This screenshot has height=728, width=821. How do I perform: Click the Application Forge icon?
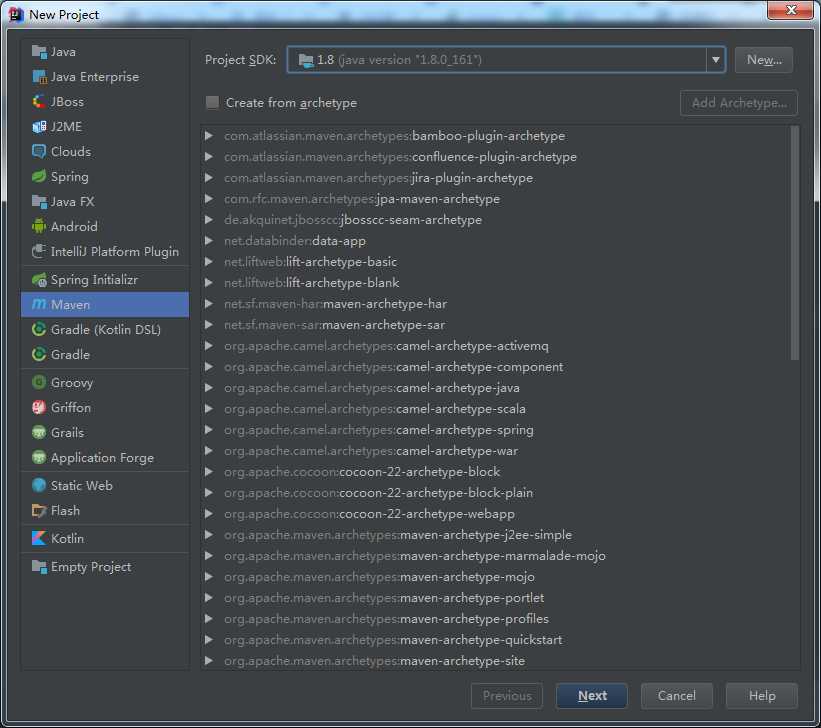(x=39, y=458)
